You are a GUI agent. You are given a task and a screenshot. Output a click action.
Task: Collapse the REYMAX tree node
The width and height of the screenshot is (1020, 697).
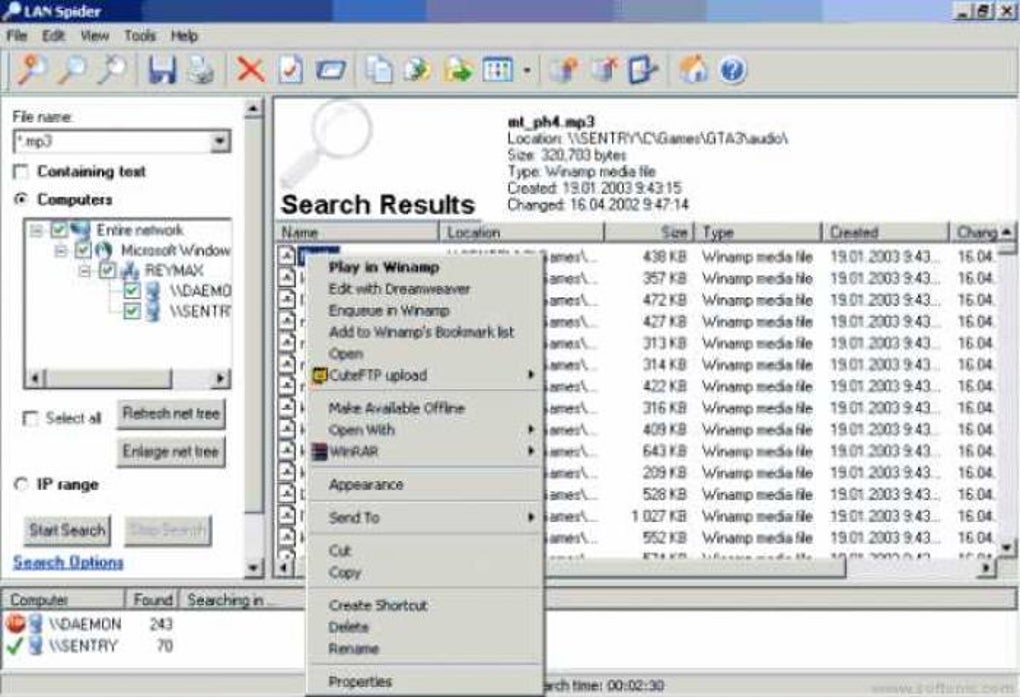(85, 271)
